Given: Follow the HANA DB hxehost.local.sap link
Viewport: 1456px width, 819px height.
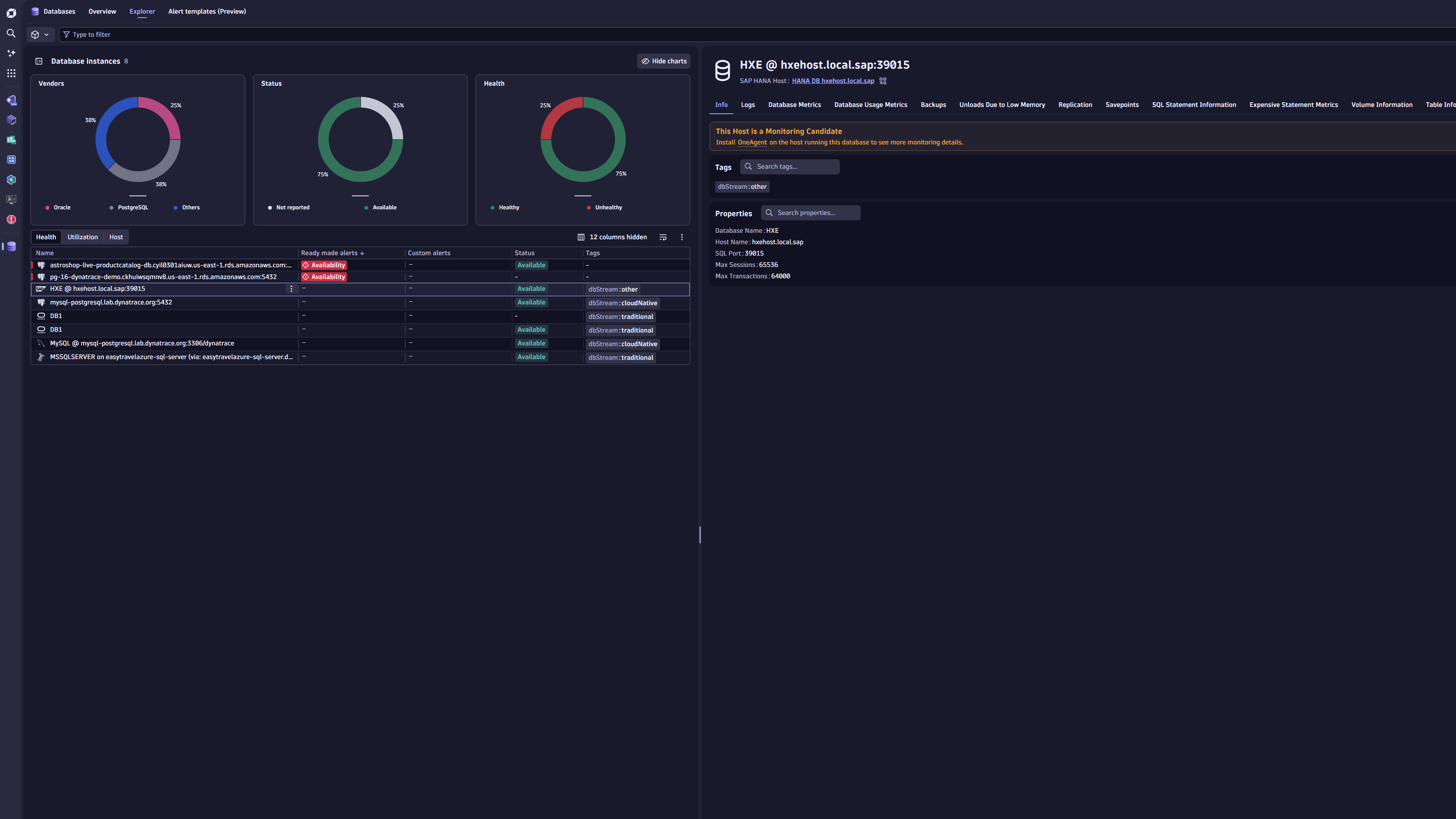Looking at the screenshot, I should pos(833,81).
